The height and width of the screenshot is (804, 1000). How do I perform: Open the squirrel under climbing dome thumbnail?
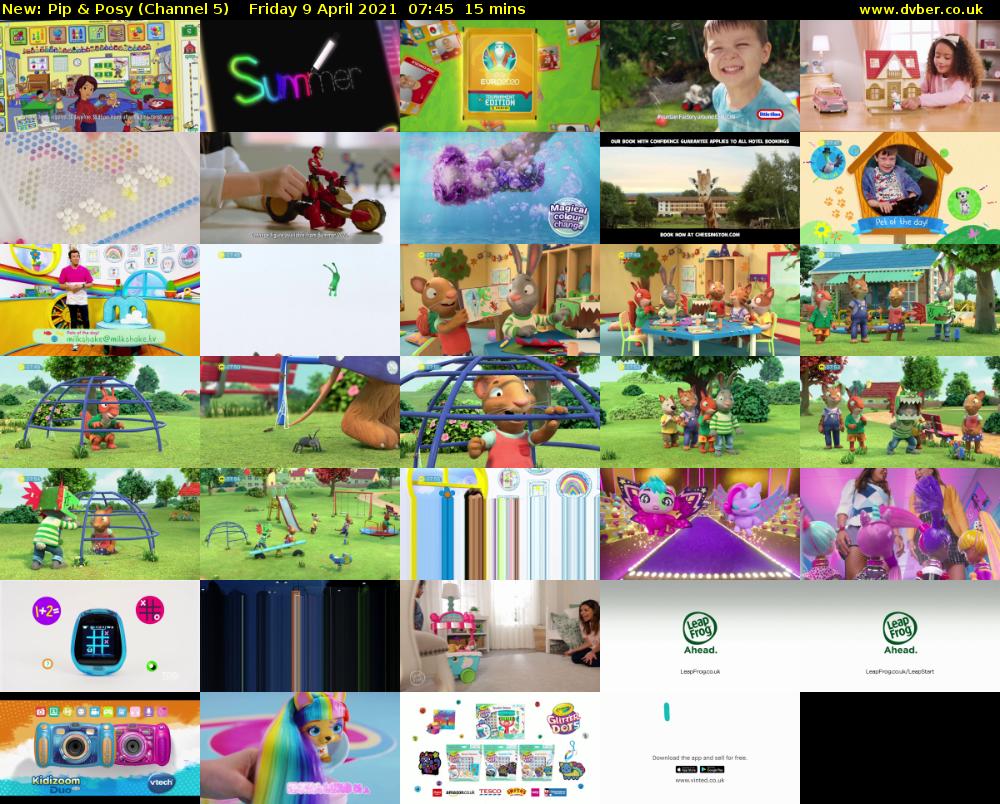(99, 412)
